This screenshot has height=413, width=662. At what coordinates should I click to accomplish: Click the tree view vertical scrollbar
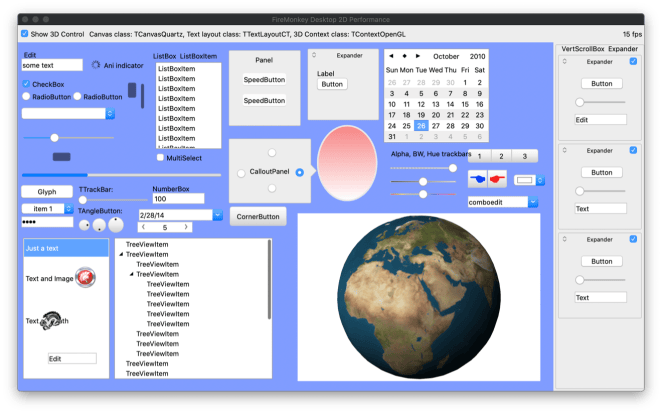(x=269, y=280)
